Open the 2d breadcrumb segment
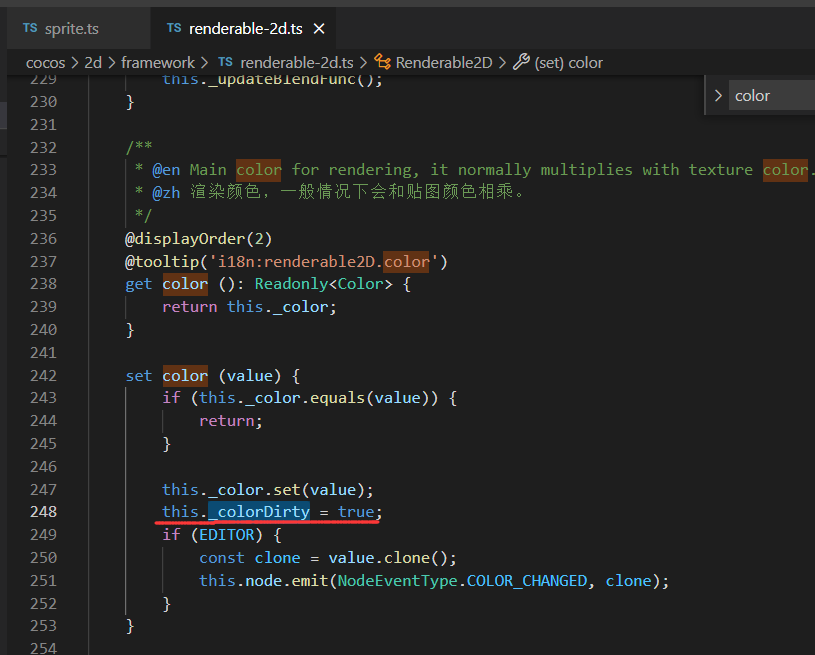Image resolution: width=815 pixels, height=655 pixels. click(93, 63)
